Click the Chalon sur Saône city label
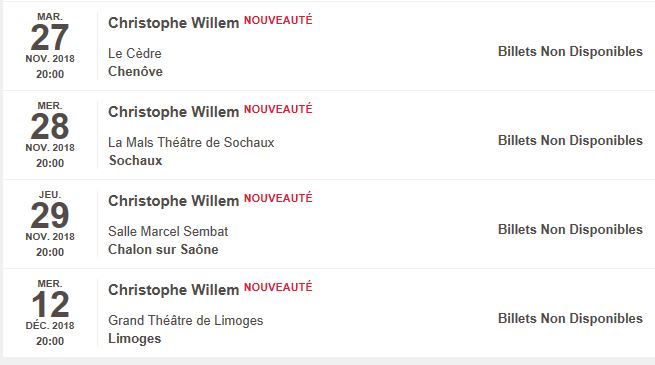Image resolution: width=655 pixels, height=365 pixels. (163, 249)
